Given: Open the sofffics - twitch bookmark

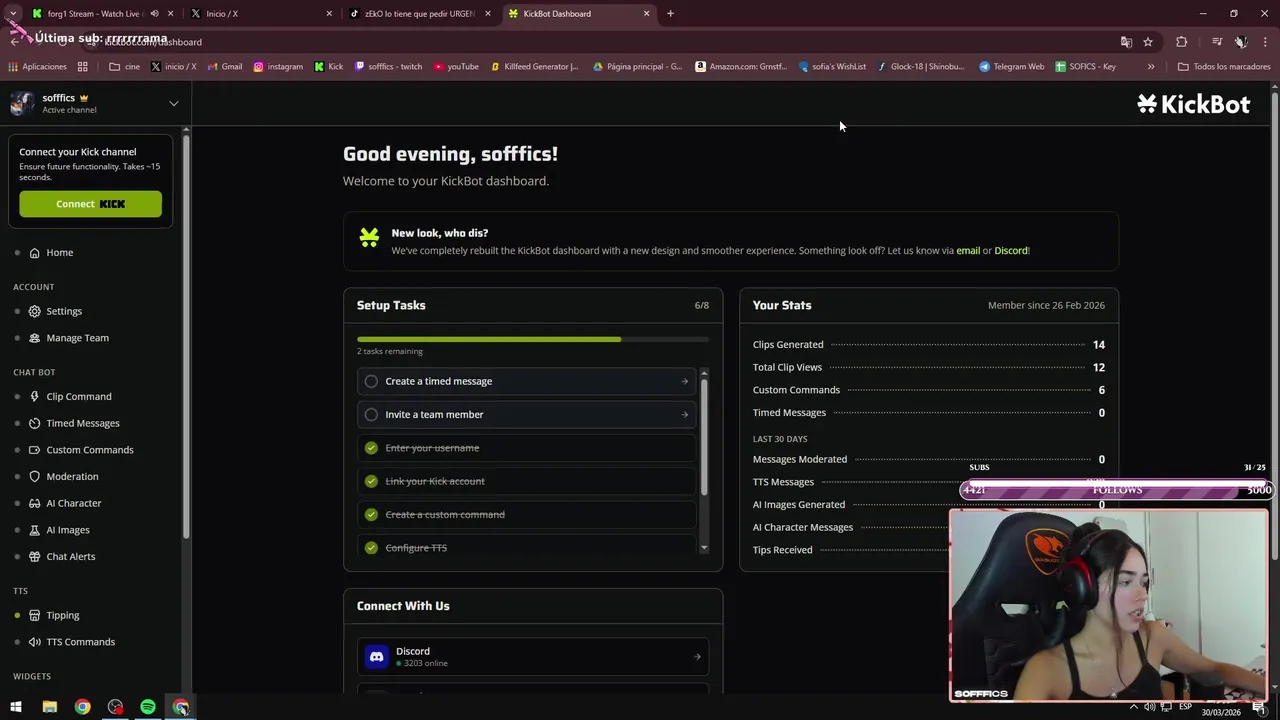Looking at the screenshot, I should 388,67.
